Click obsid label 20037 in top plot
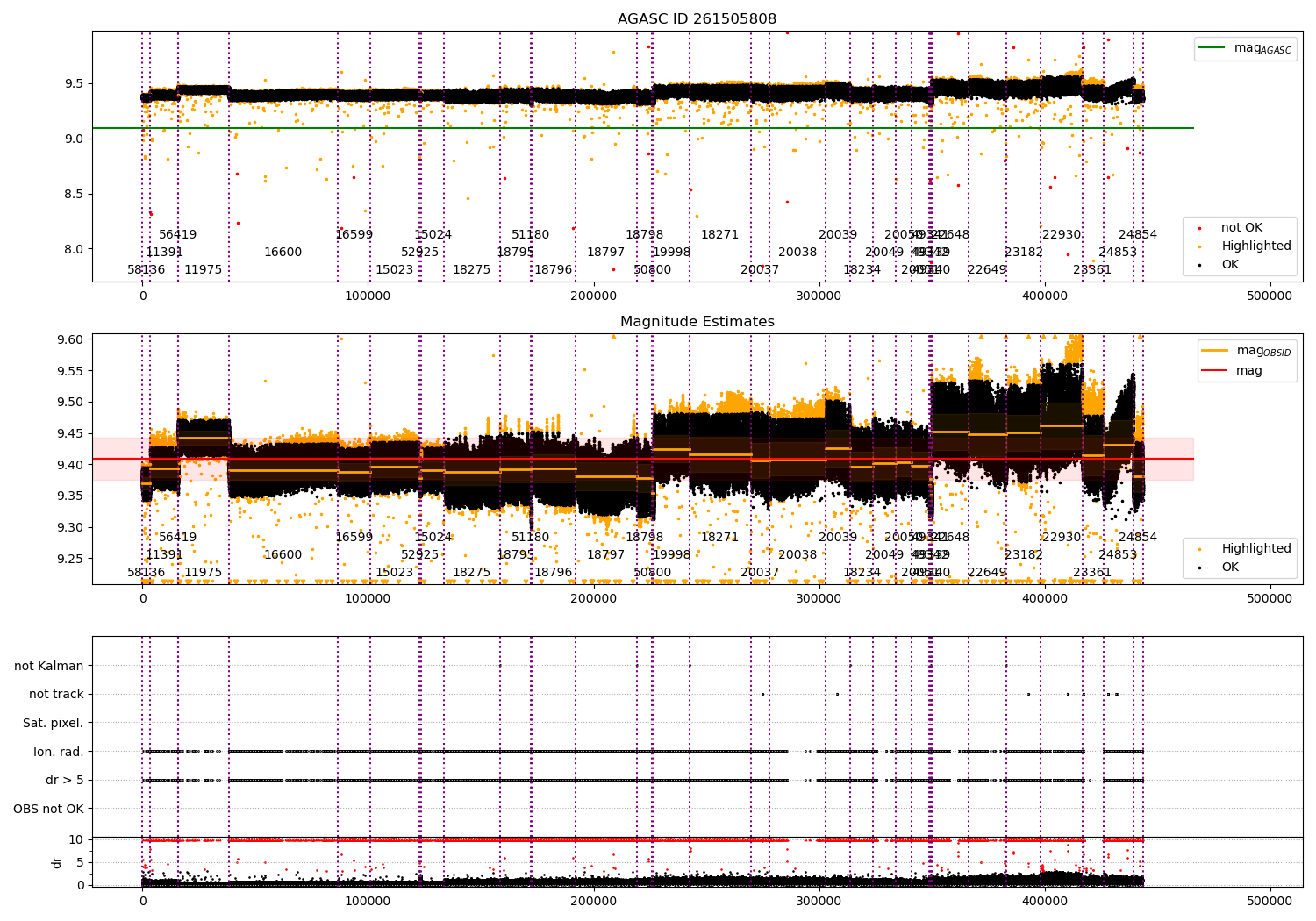 (x=760, y=270)
